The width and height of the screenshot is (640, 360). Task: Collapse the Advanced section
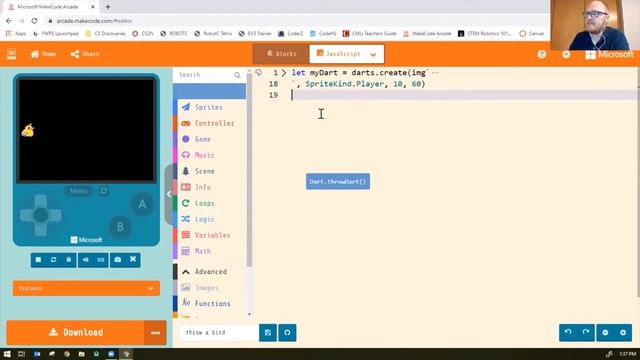pyautogui.click(x=209, y=271)
